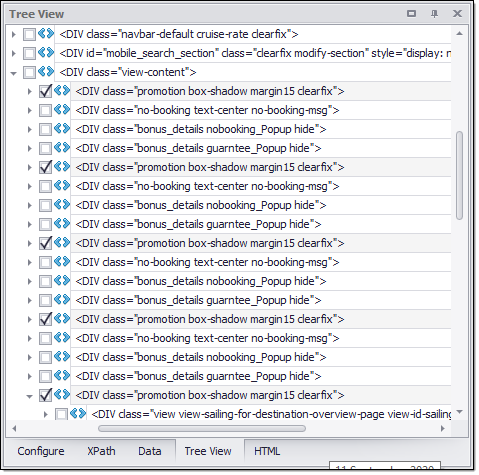
Task: Uncheck the first promotion box-shadow checkbox
Action: coord(45,91)
